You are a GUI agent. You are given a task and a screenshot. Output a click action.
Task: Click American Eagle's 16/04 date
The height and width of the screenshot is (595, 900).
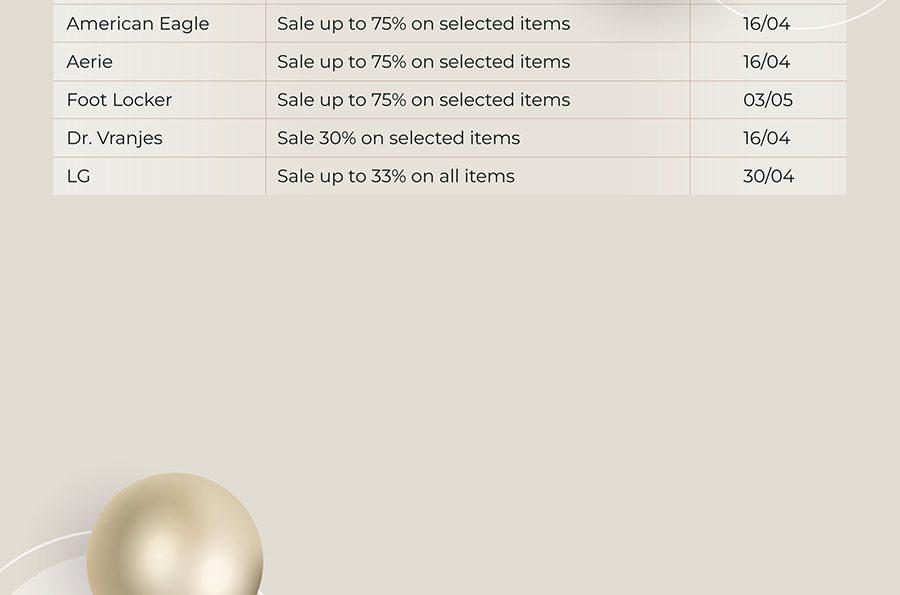point(767,24)
